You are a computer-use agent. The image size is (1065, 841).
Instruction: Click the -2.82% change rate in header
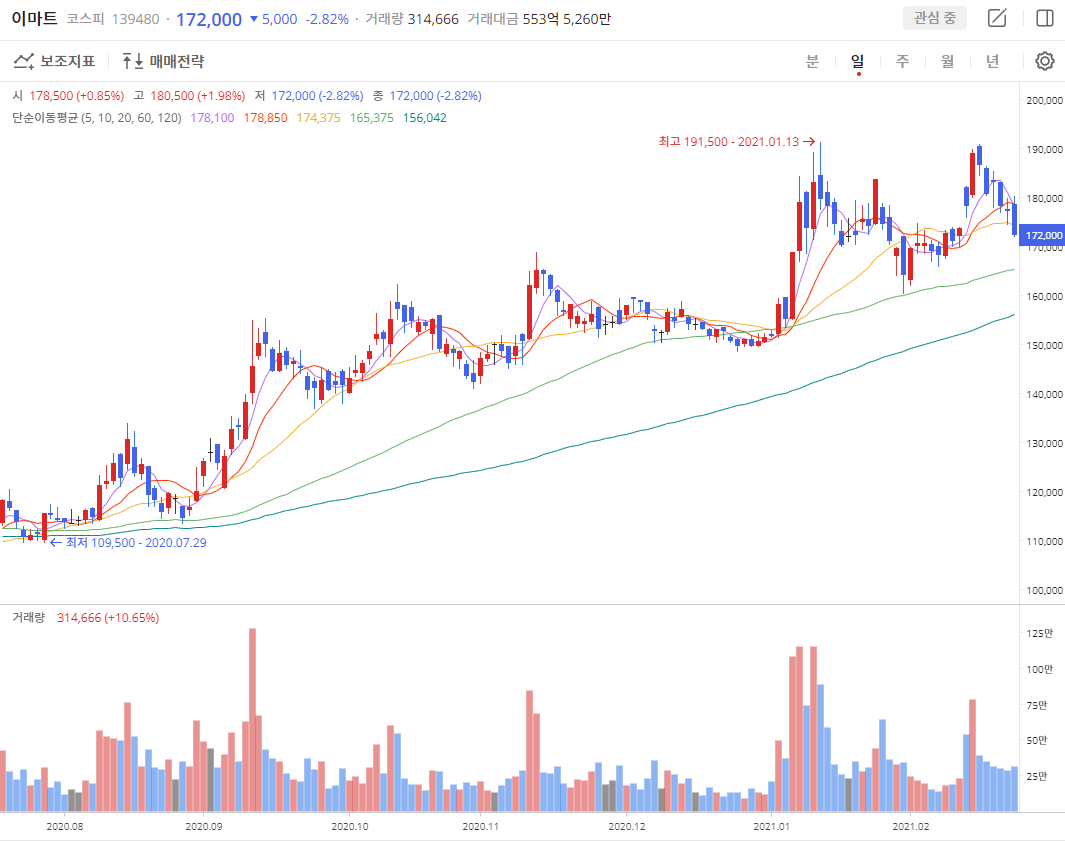pos(327,19)
